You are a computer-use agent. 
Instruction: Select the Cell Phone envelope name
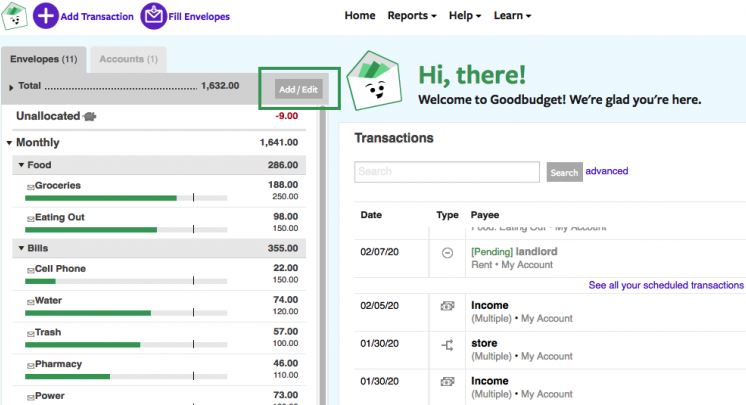(x=60, y=269)
